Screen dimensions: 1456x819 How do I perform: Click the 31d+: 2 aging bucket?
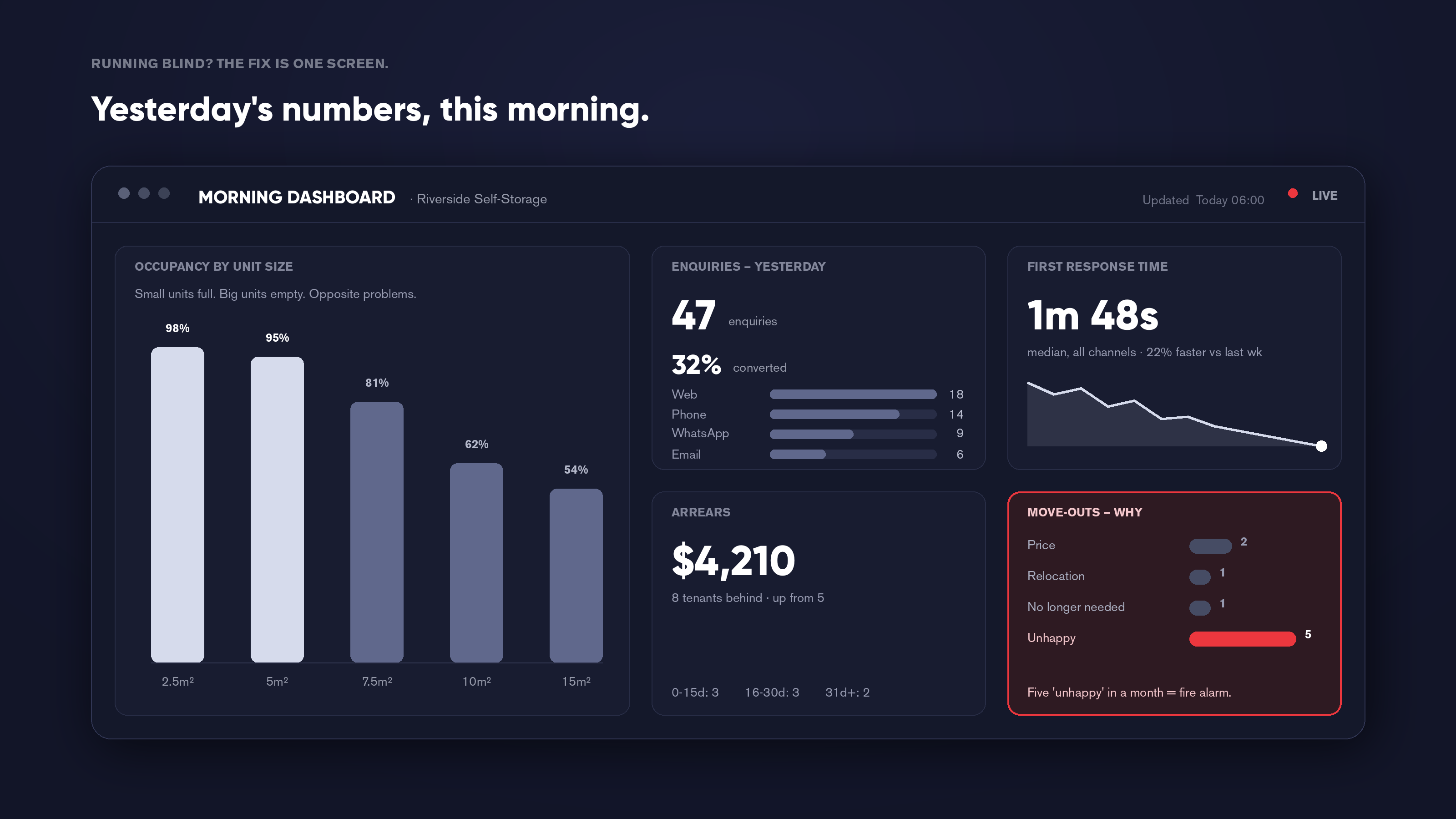[847, 693]
